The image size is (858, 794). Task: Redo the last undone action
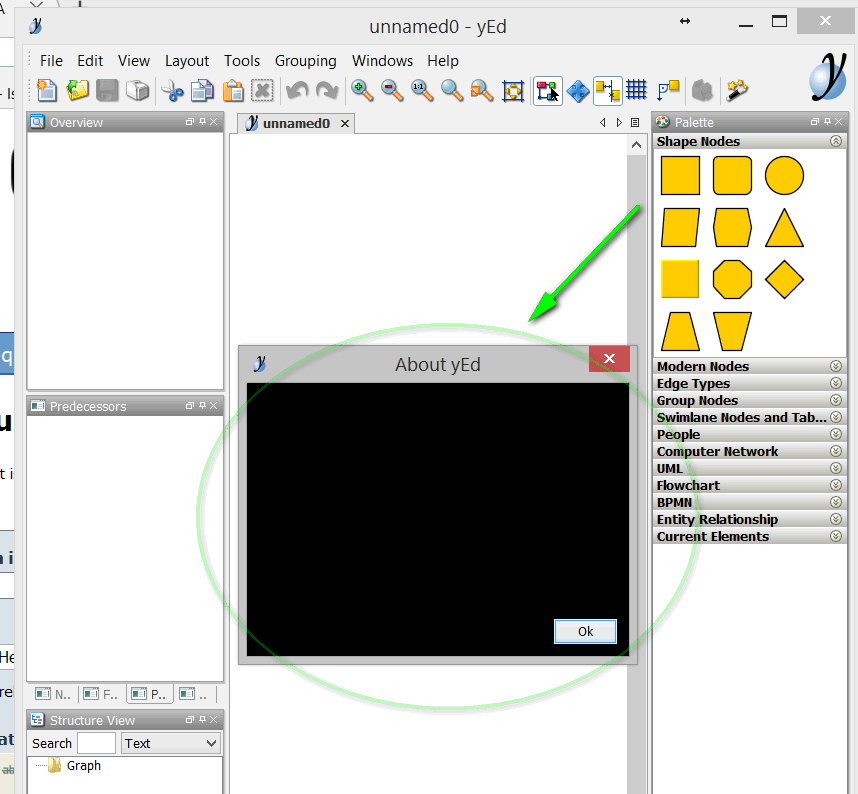(x=327, y=90)
